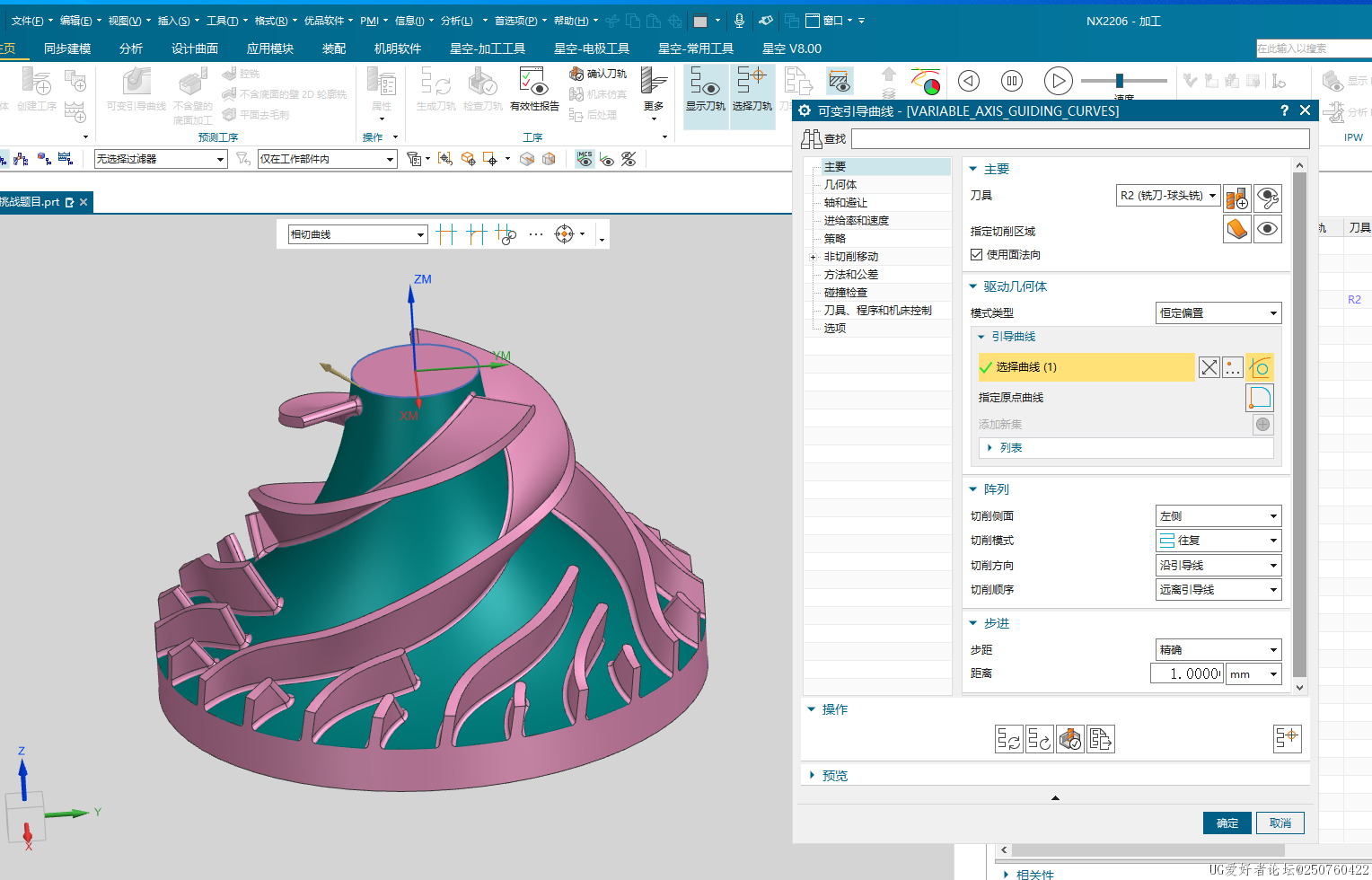Switch to the 星空-加工工具 ribbon tab
Image resolution: width=1372 pixels, height=880 pixels.
point(488,48)
